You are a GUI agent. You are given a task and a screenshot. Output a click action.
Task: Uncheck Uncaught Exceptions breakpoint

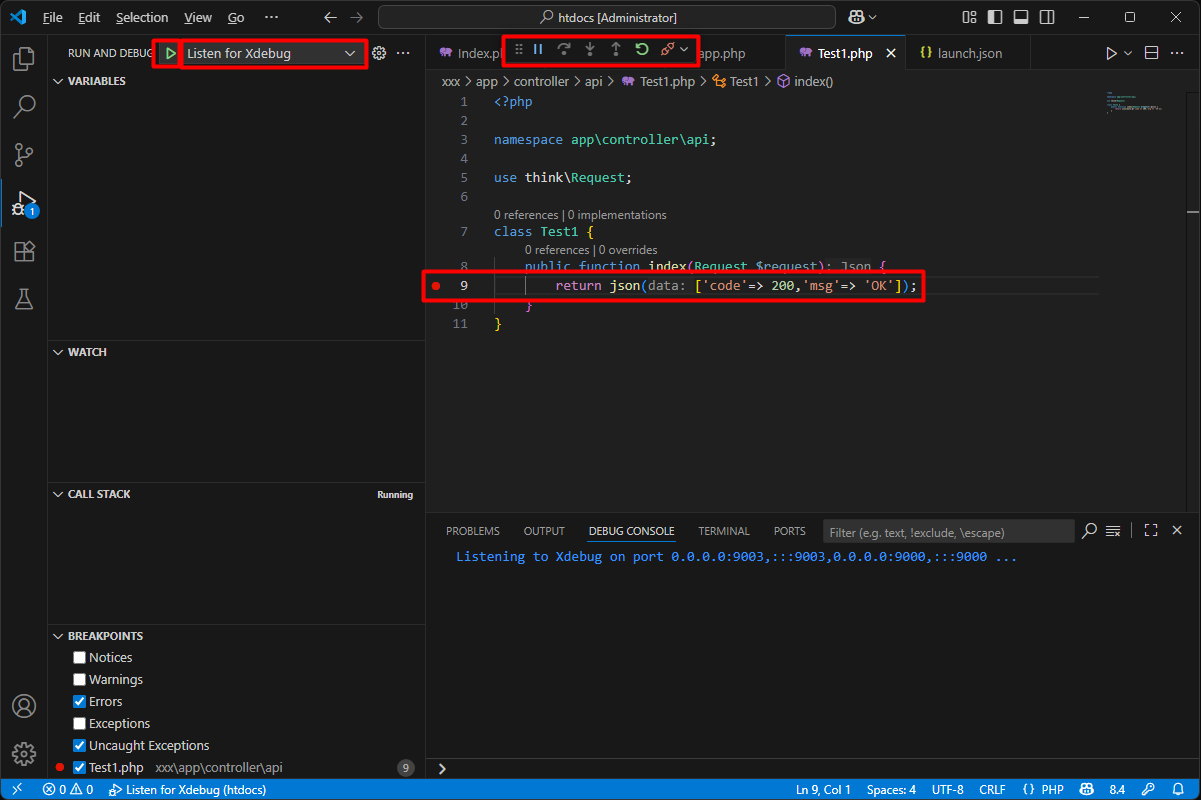pyautogui.click(x=80, y=745)
